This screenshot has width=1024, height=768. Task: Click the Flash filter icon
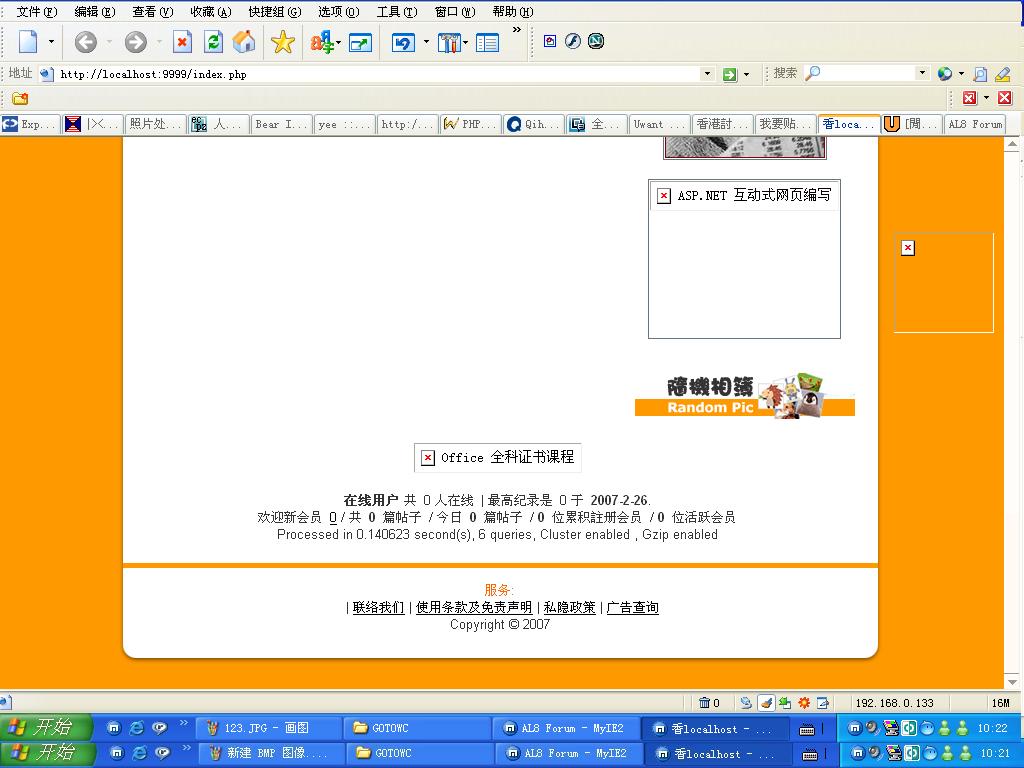tap(573, 41)
